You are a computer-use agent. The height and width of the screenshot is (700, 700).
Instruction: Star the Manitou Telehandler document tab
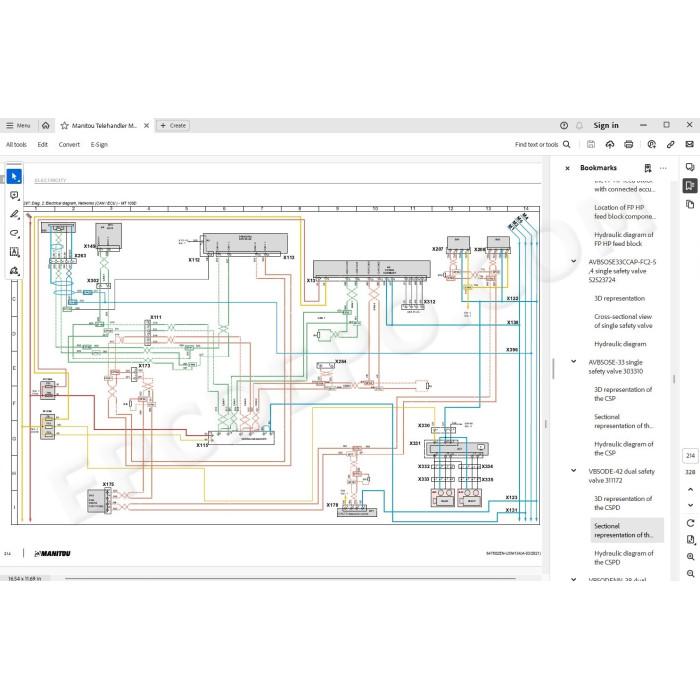pos(65,125)
